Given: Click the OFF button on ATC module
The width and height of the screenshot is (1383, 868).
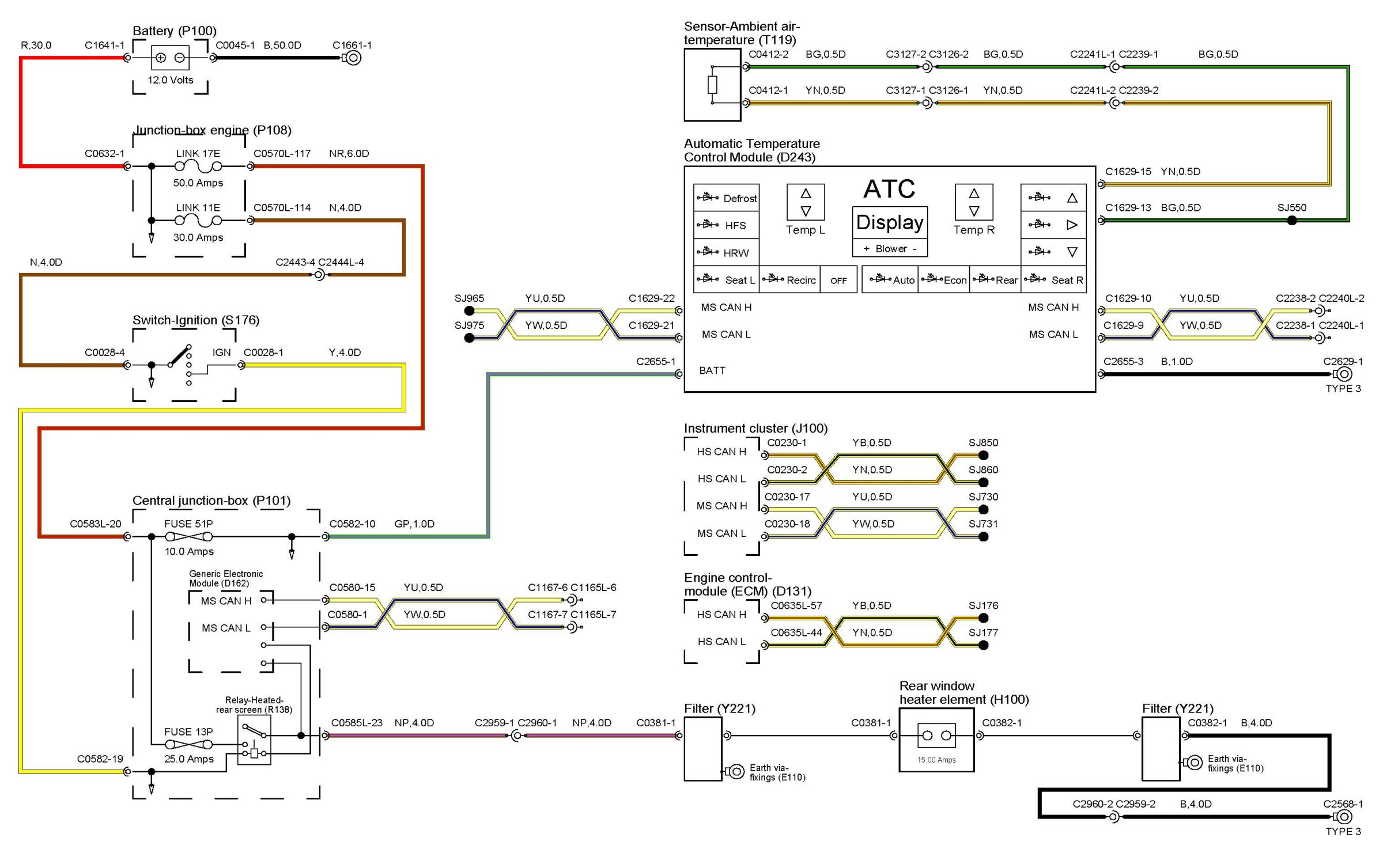Looking at the screenshot, I should coord(838,281).
